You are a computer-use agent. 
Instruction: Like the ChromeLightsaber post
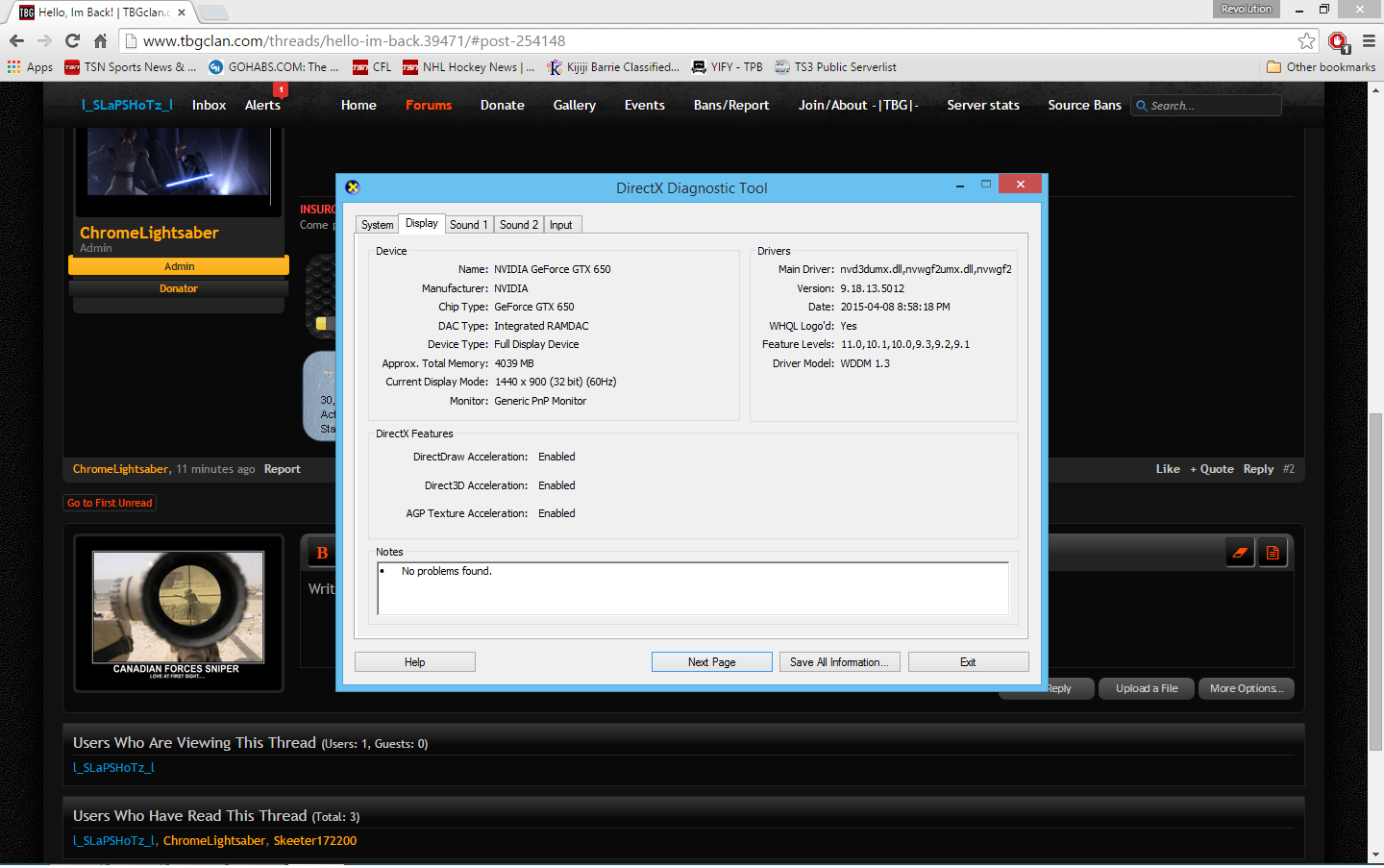(1168, 469)
